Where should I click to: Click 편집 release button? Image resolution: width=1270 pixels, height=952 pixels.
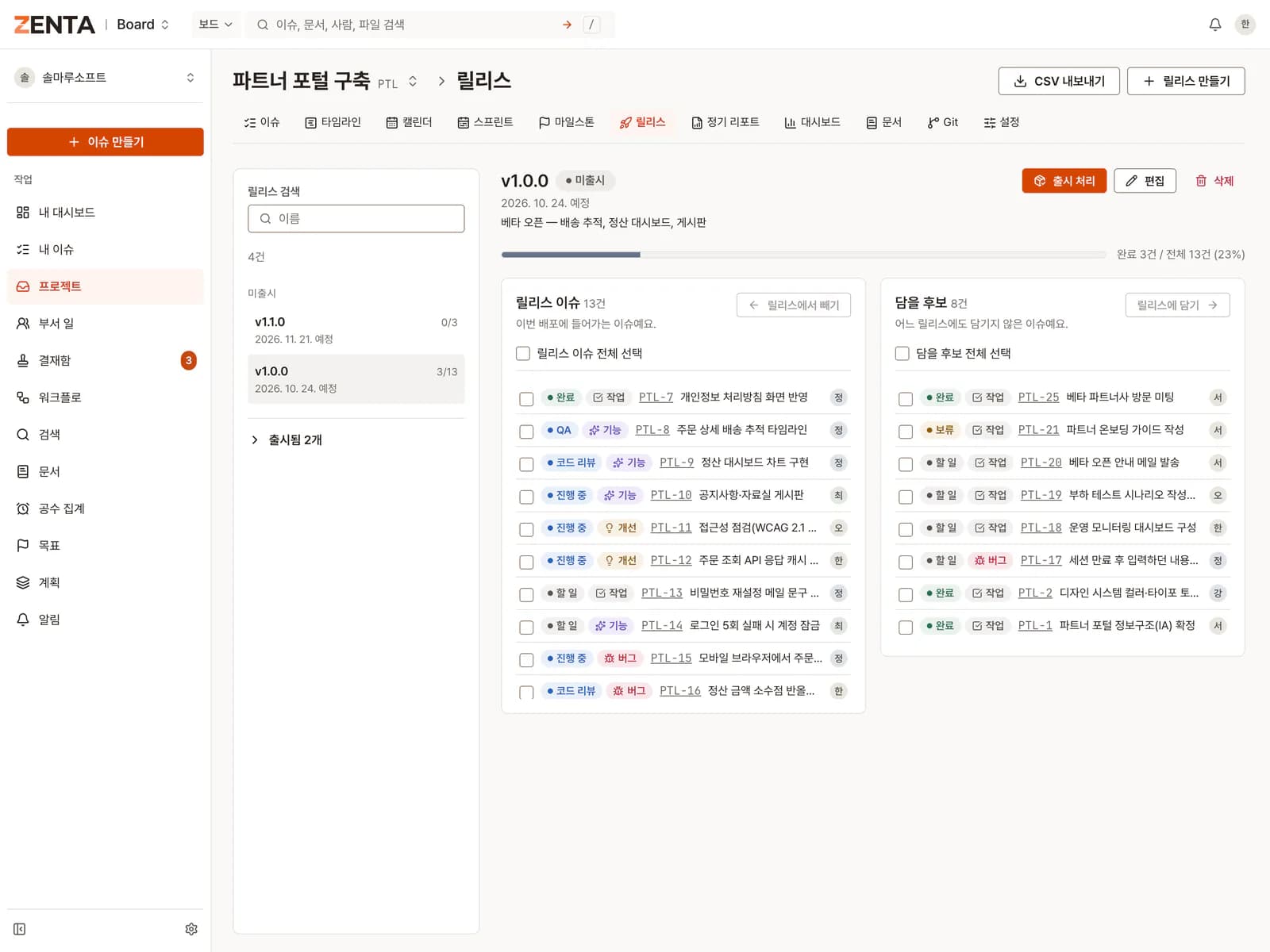[x=1145, y=181]
